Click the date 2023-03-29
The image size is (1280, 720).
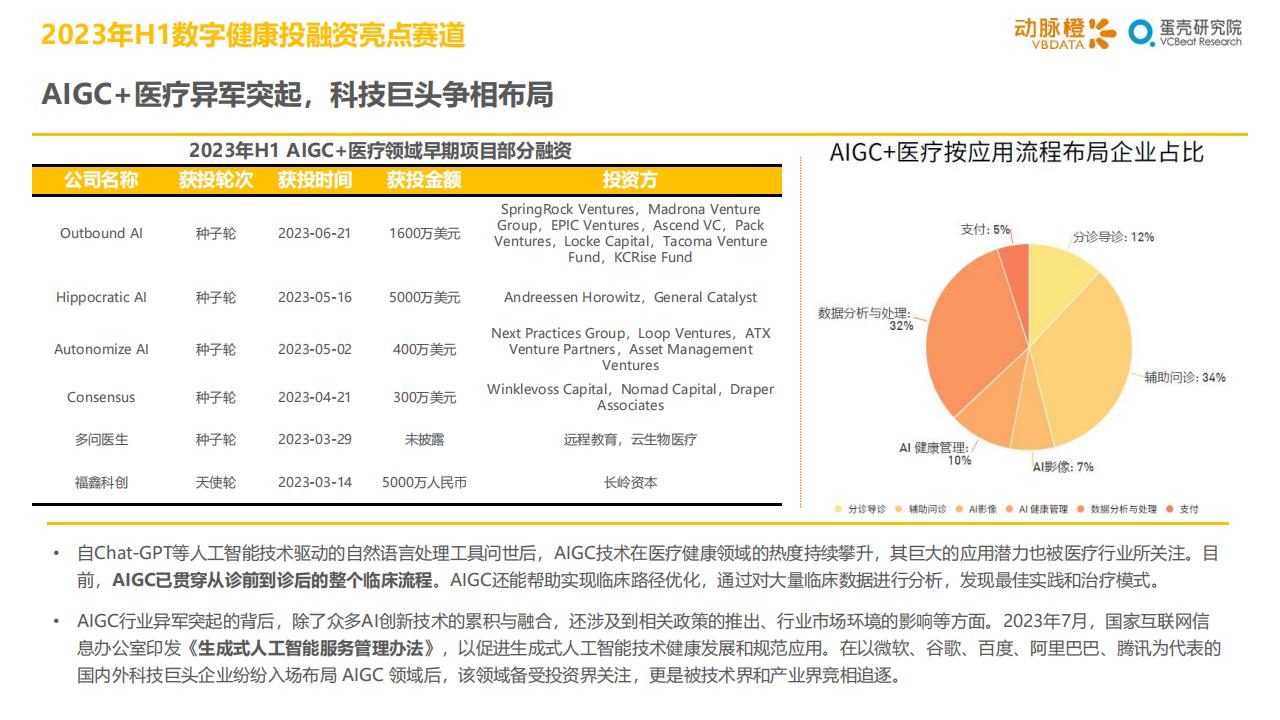315,439
